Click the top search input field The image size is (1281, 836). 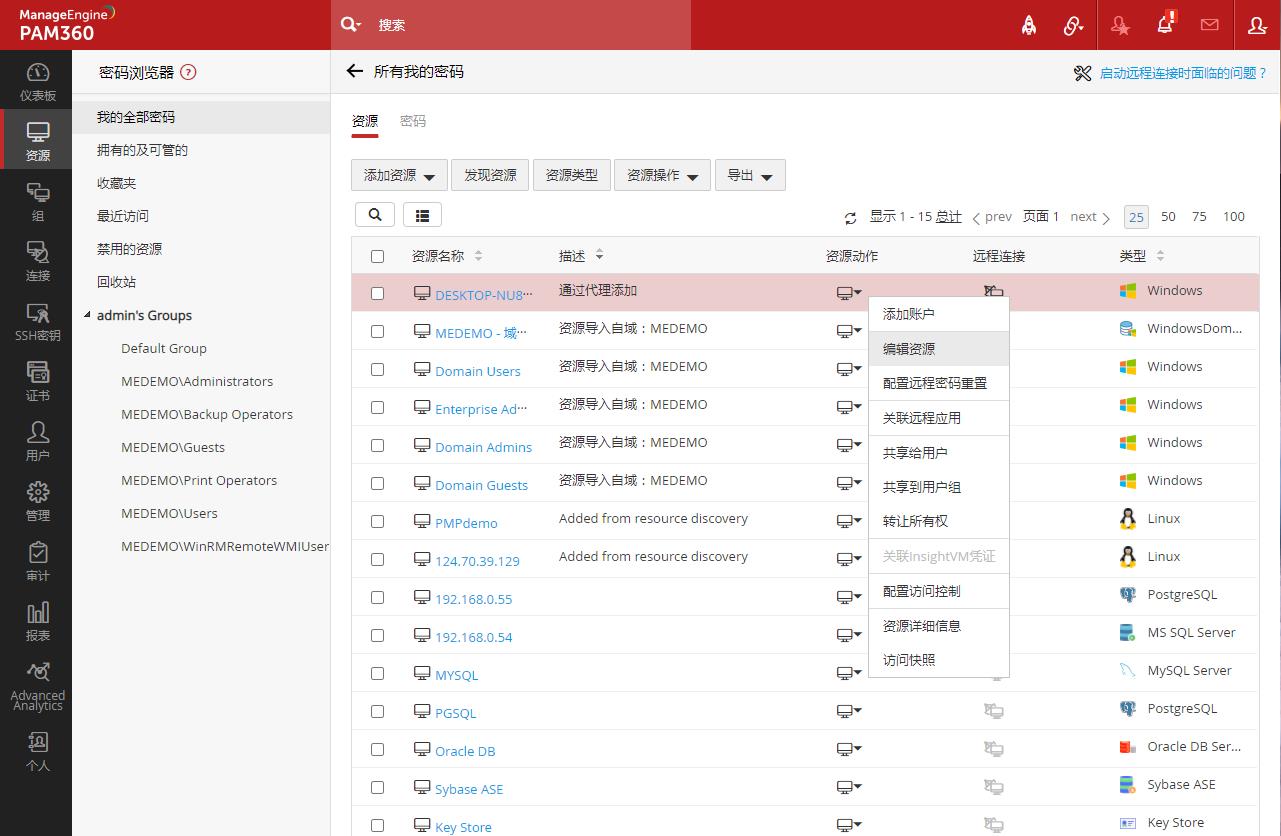(x=530, y=25)
